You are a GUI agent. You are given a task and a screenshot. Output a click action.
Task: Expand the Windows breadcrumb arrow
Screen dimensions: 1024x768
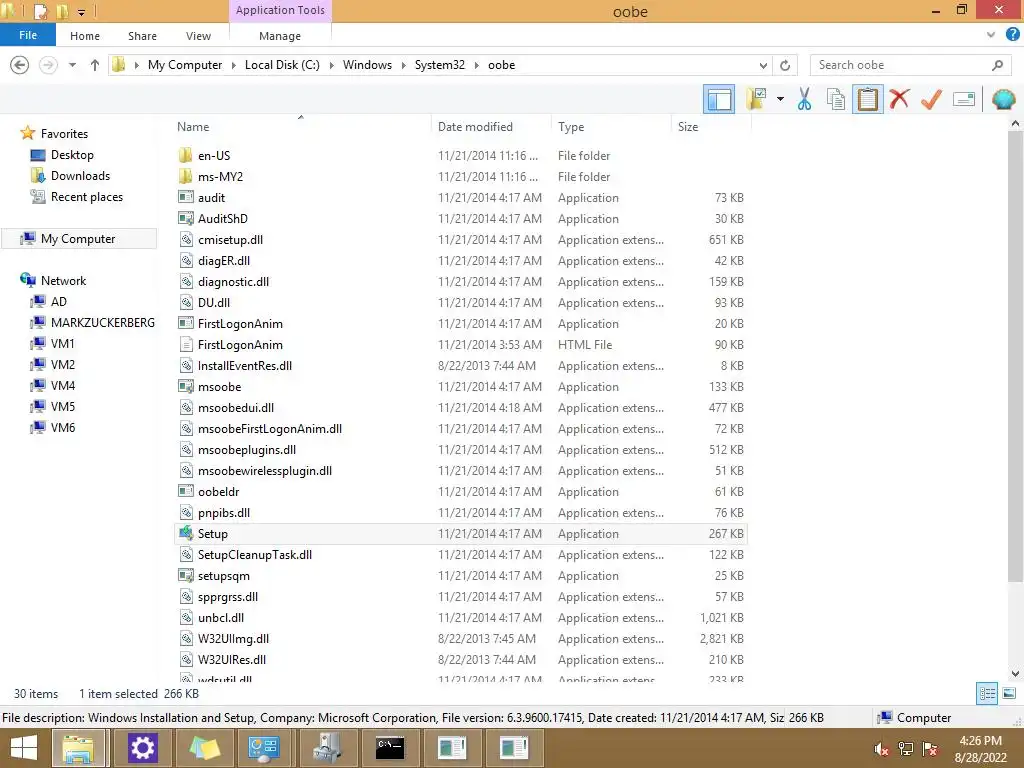pyautogui.click(x=404, y=65)
